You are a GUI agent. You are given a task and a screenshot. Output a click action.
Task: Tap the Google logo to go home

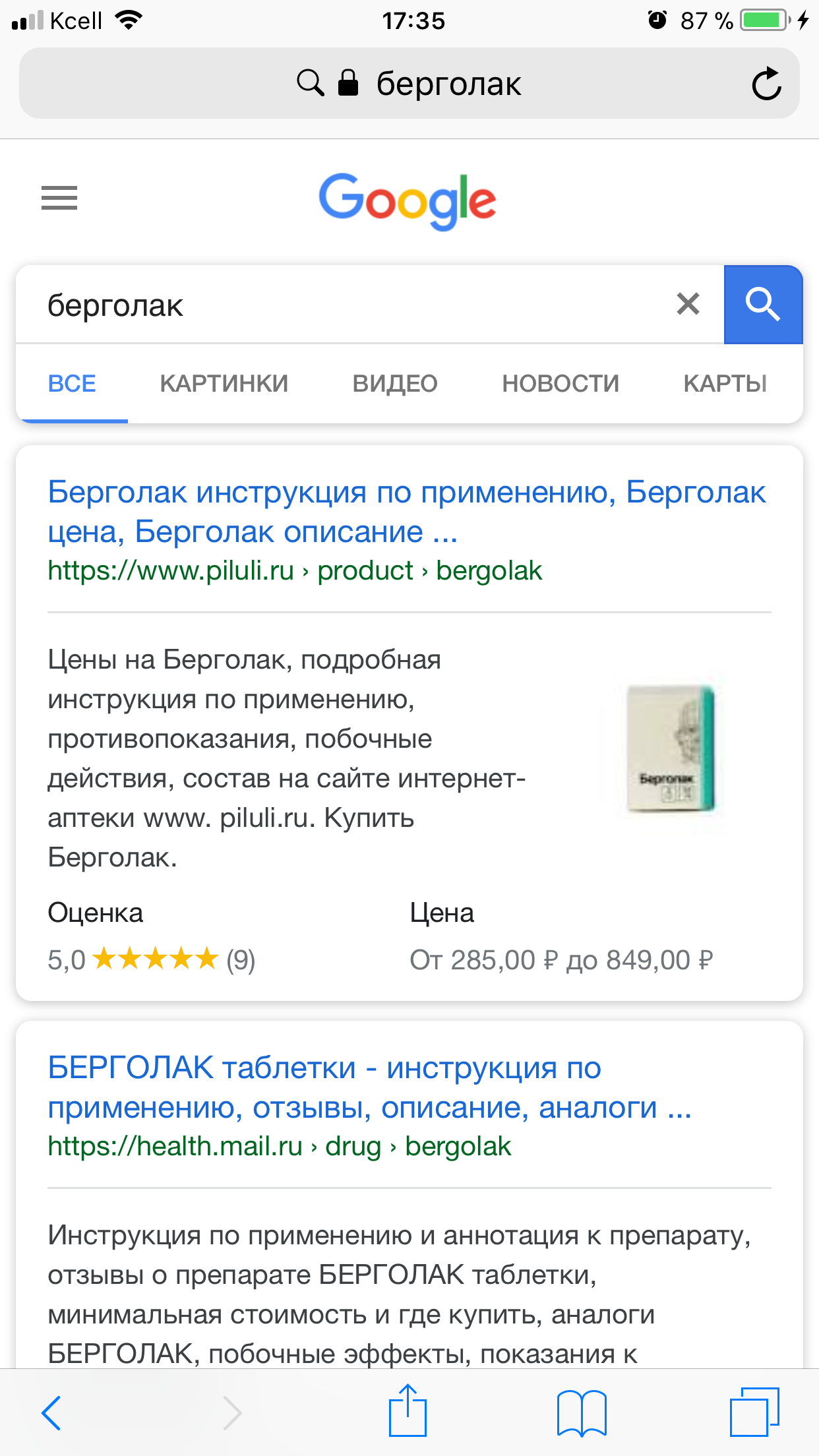[408, 201]
